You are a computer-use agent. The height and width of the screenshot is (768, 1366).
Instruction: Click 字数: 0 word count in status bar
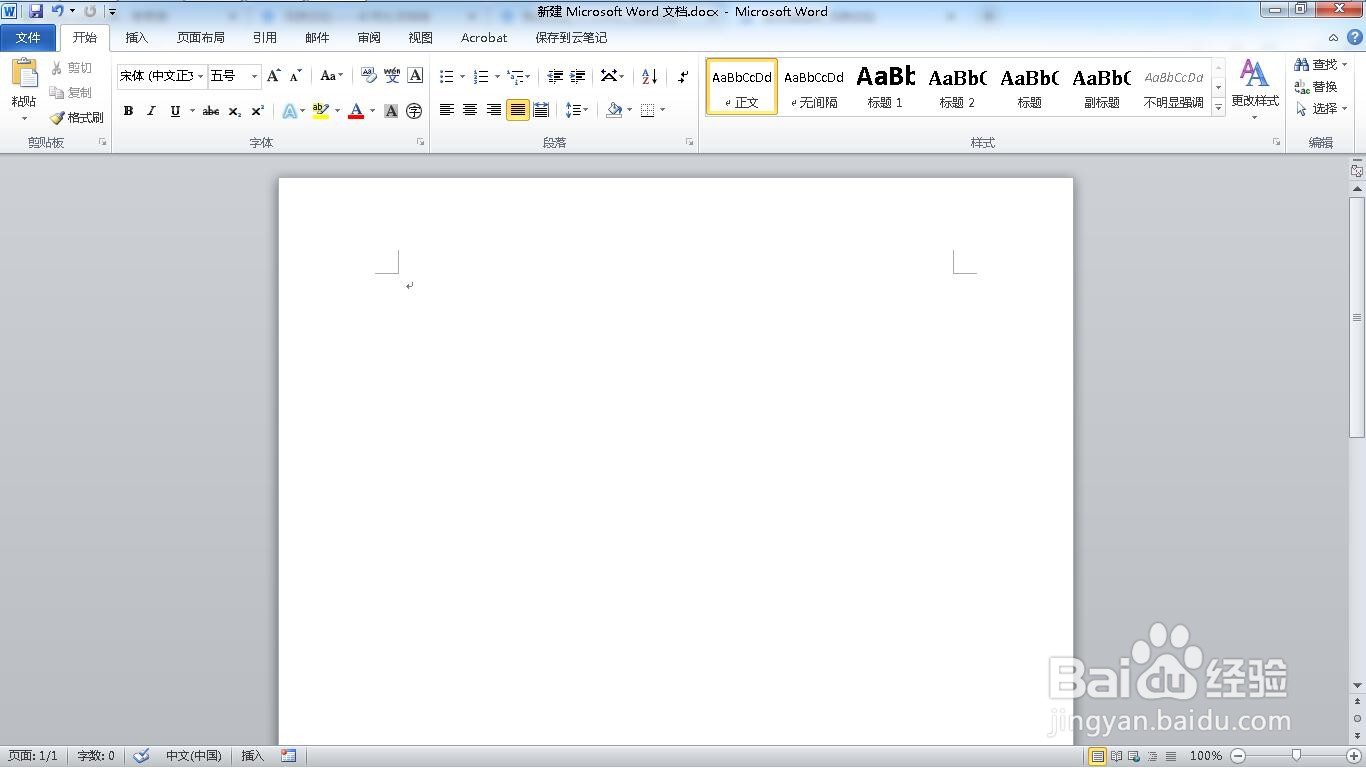click(96, 756)
